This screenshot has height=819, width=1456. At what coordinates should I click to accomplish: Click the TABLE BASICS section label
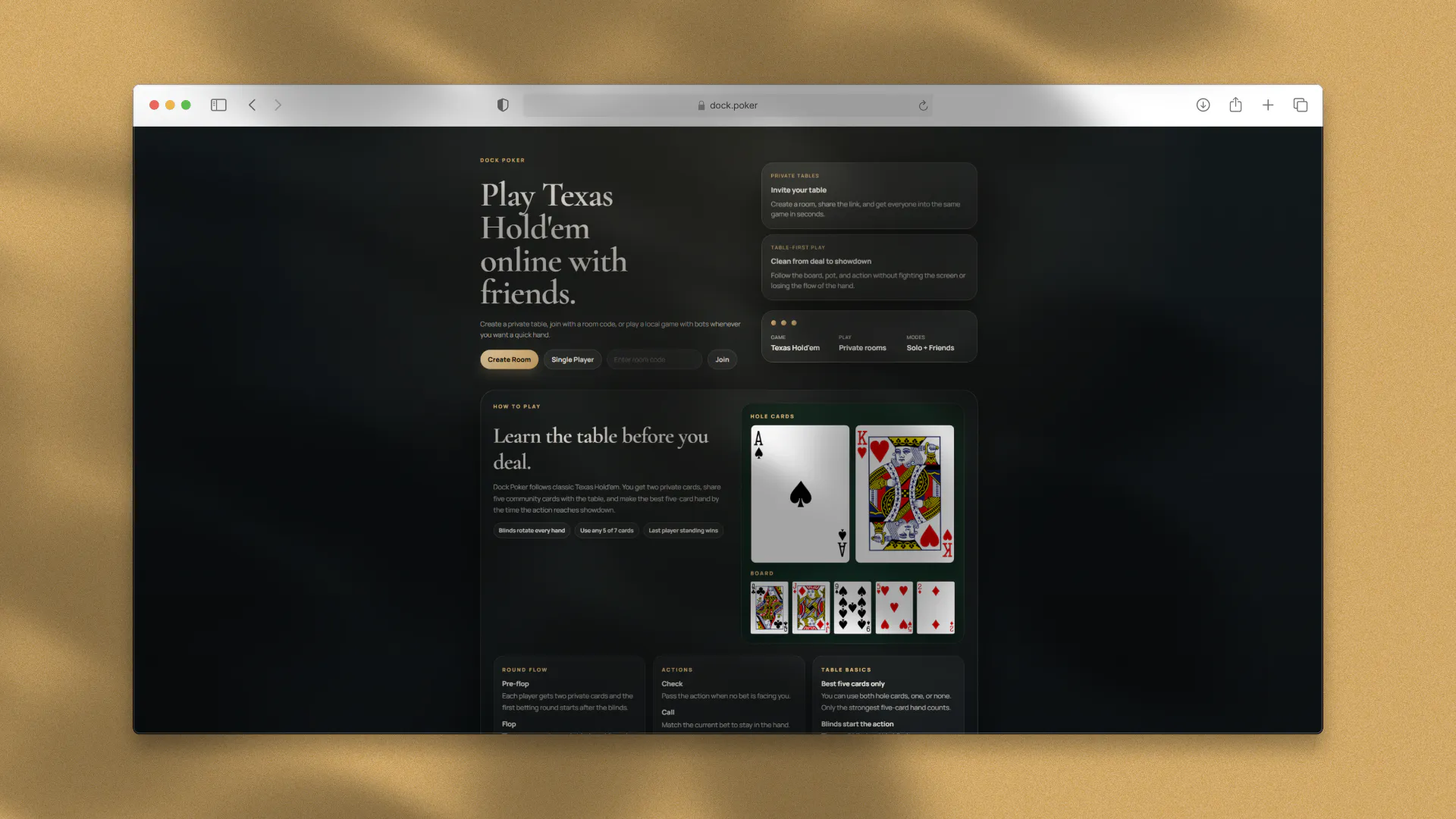[x=846, y=670]
